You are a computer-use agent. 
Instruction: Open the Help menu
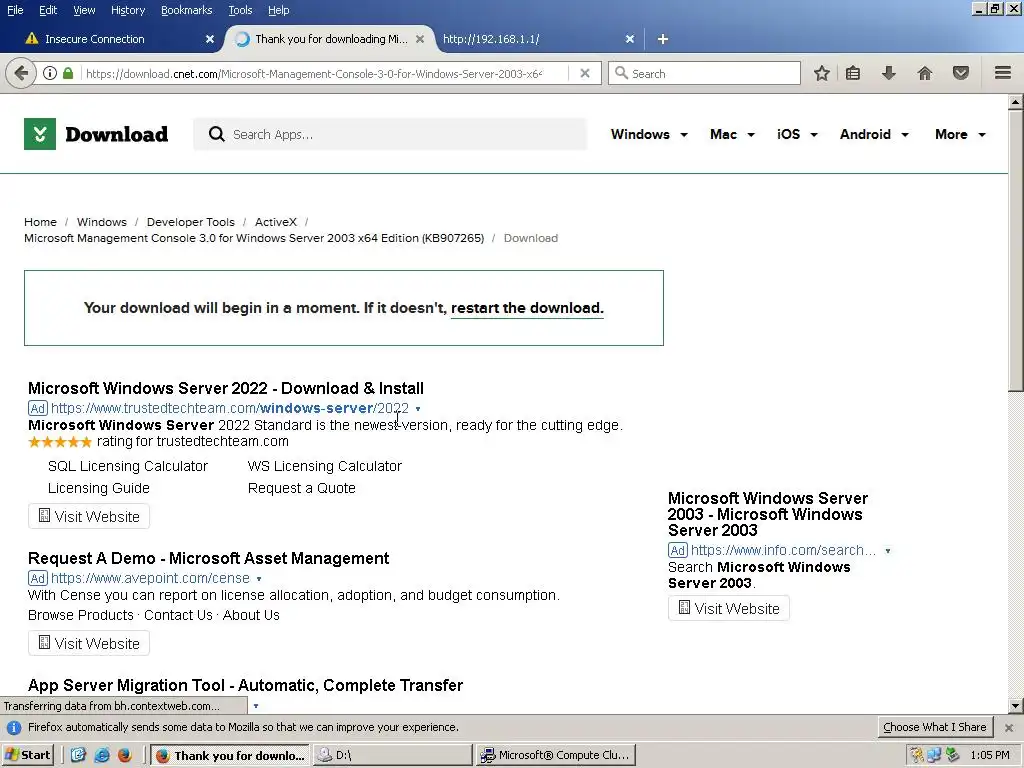(x=279, y=10)
